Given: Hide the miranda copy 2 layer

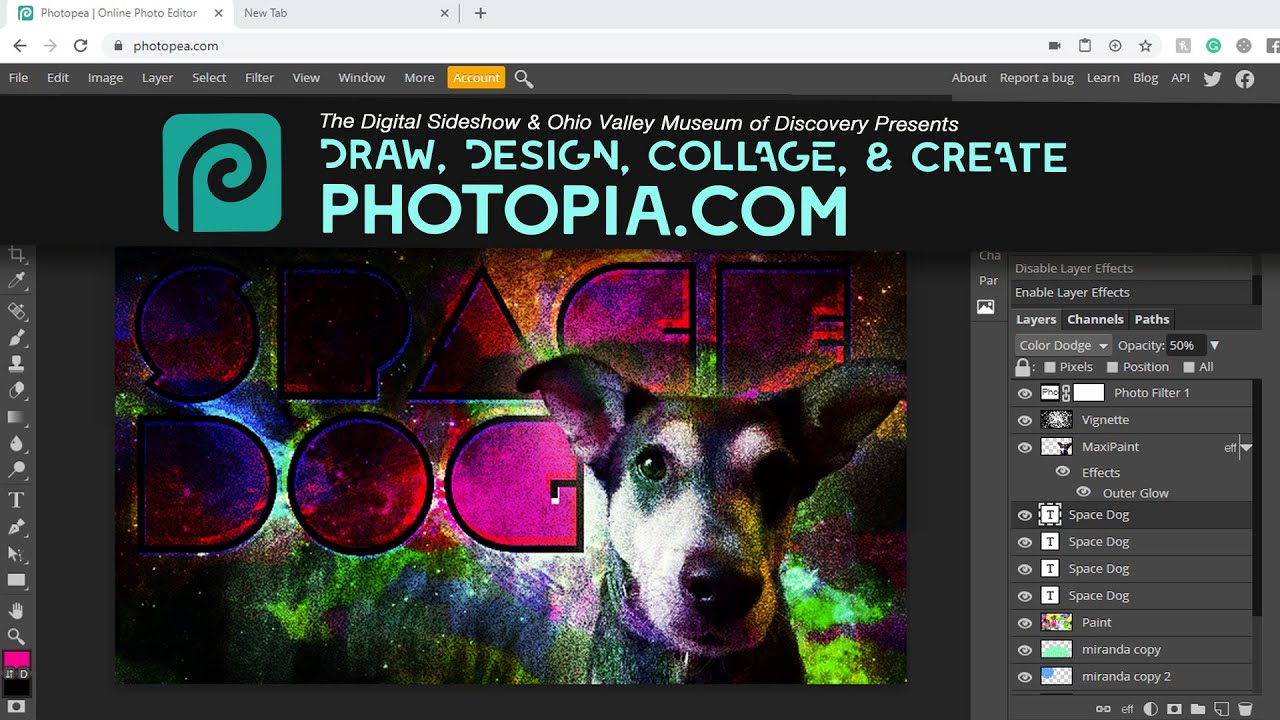Looking at the screenshot, I should click(x=1024, y=676).
